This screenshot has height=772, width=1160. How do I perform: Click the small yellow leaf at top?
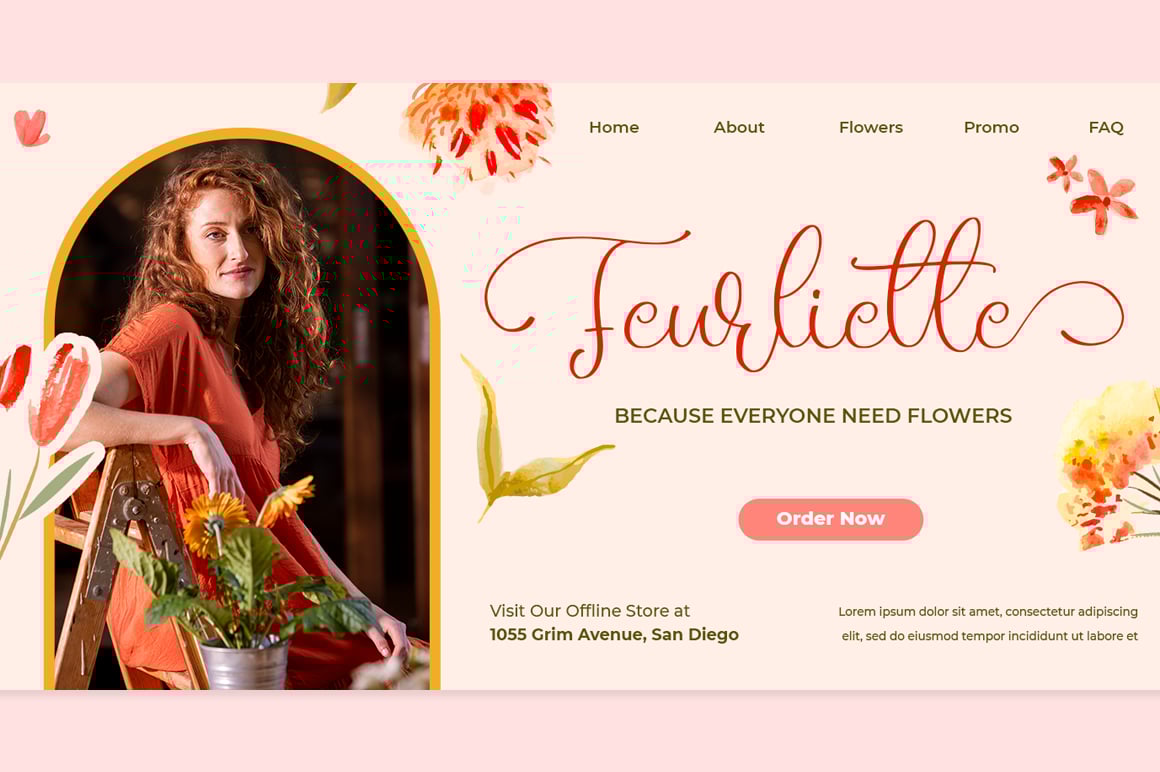point(337,96)
